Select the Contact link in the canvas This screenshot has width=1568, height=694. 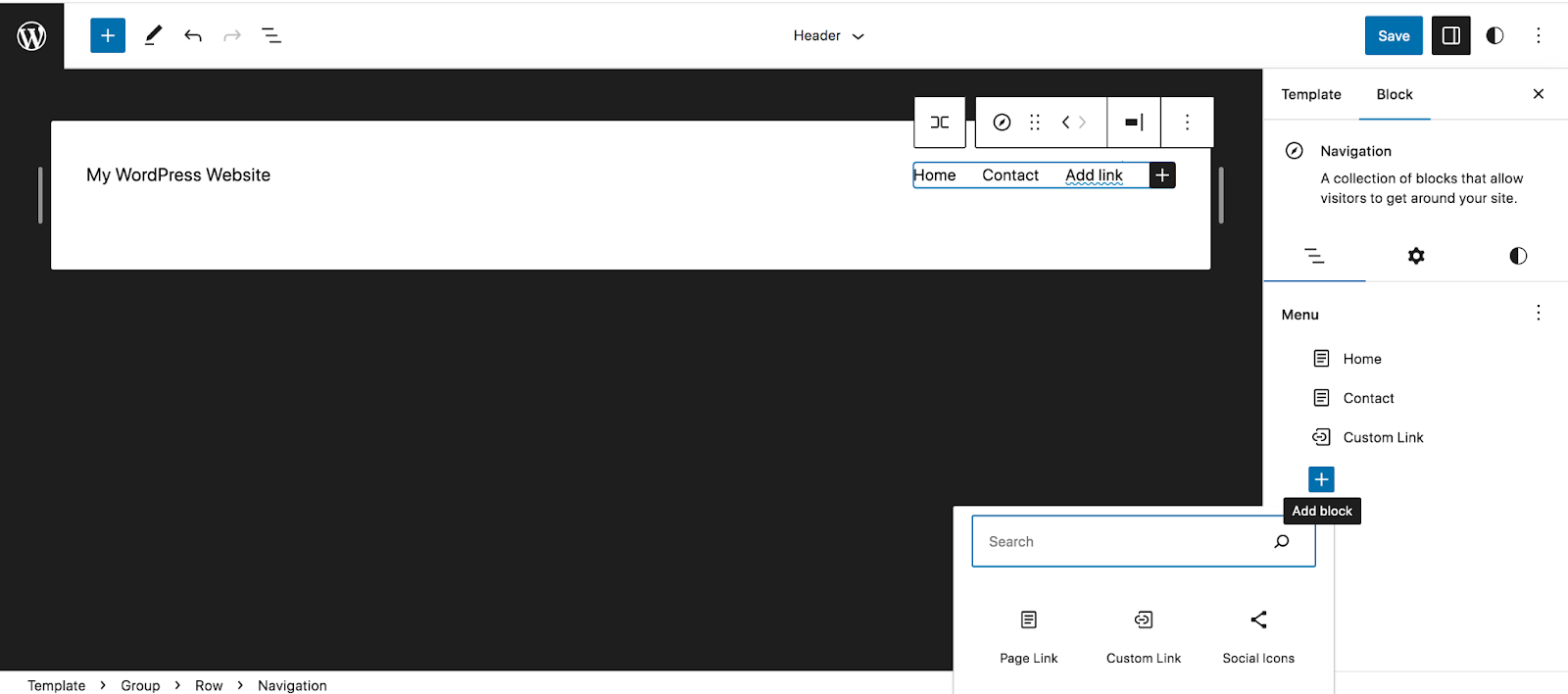click(x=1010, y=175)
